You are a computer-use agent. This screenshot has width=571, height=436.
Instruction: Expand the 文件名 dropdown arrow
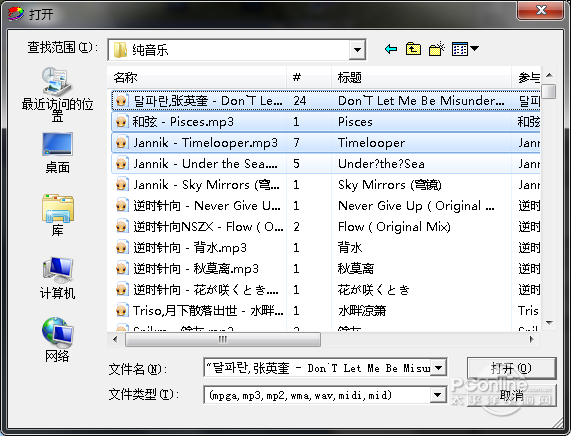pyautogui.click(x=439, y=368)
